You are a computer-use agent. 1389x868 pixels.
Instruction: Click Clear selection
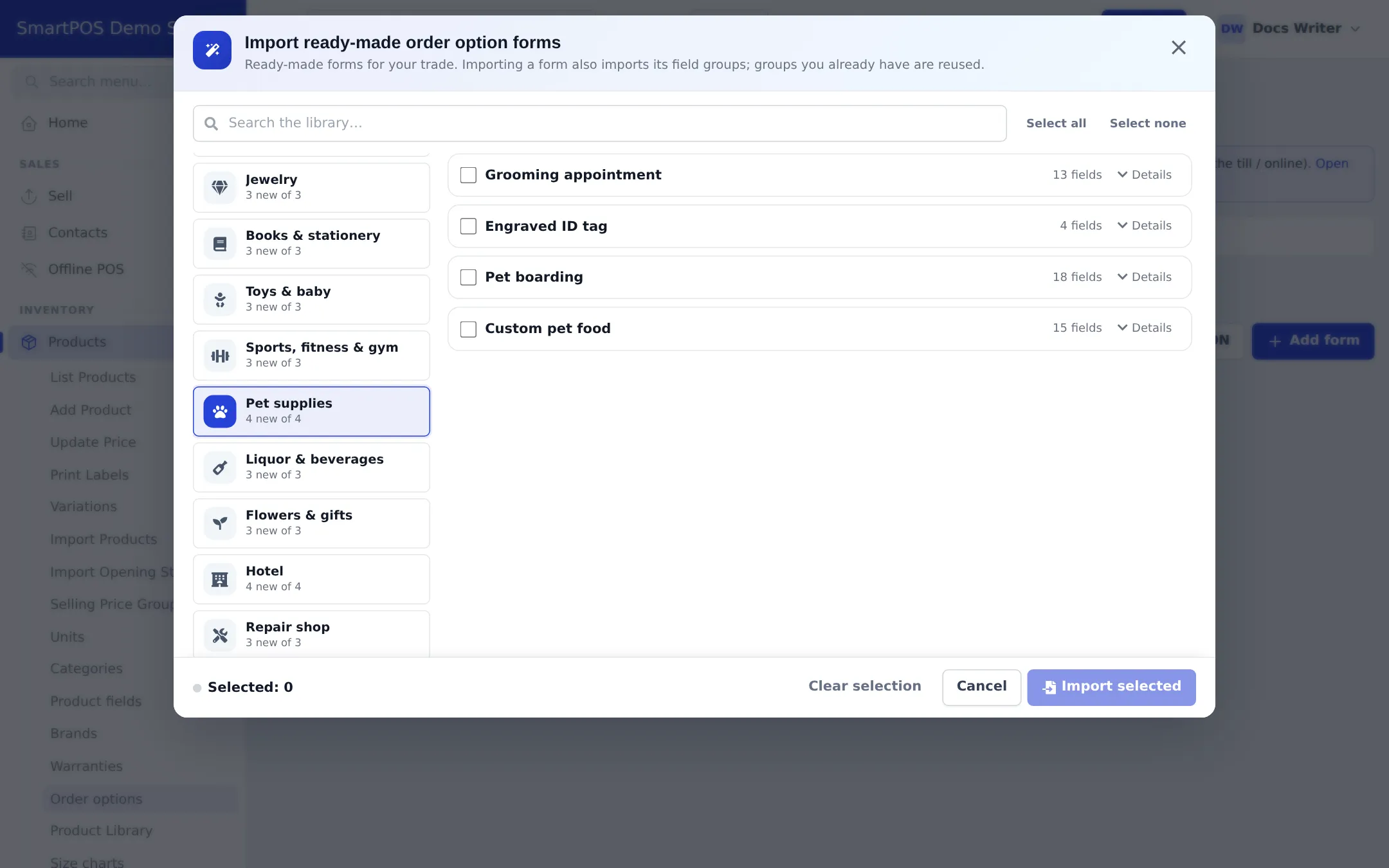click(x=864, y=686)
